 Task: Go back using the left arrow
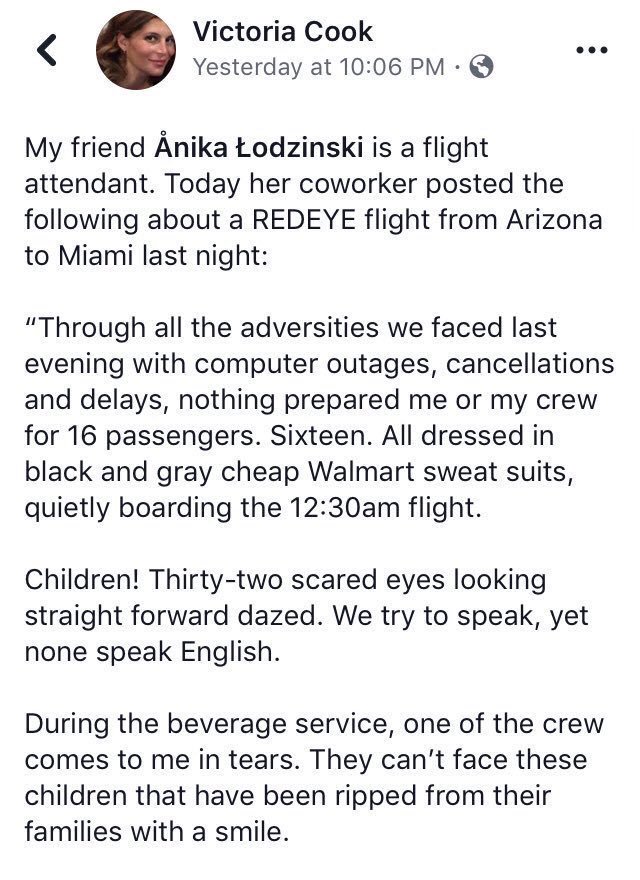click(47, 50)
